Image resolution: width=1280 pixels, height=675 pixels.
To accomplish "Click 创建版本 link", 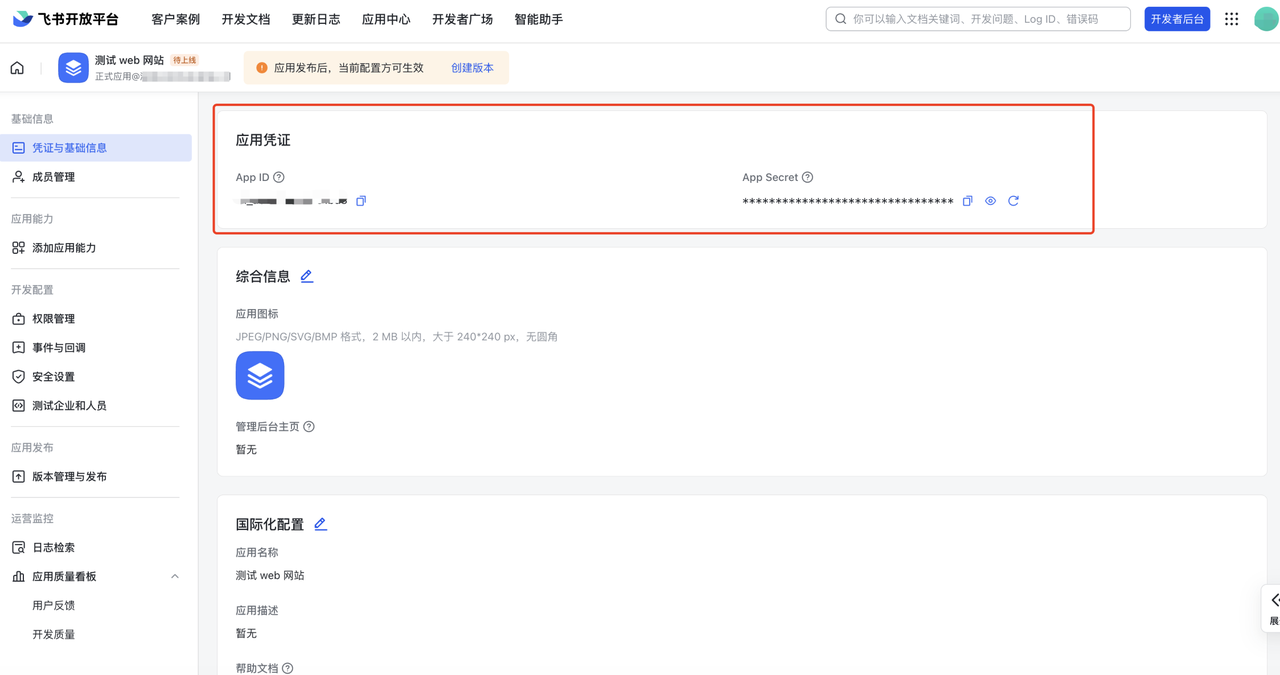I will [x=472, y=68].
